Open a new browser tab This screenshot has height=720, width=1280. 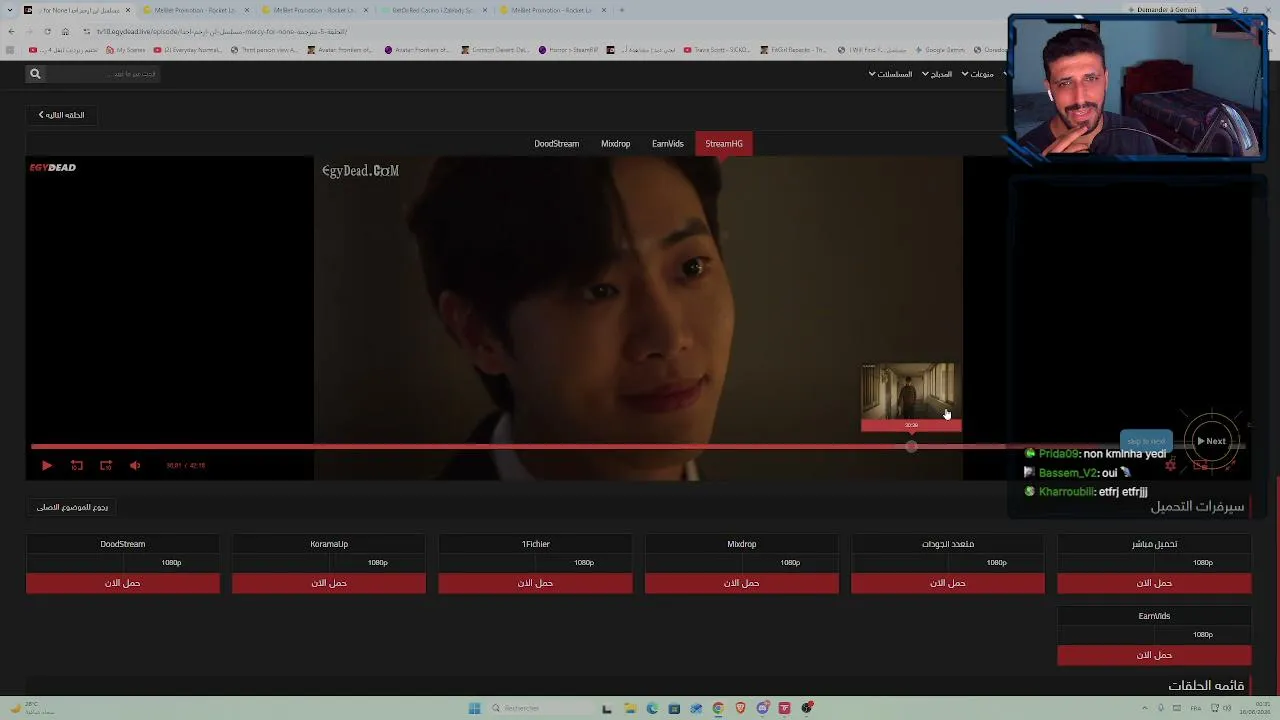(621, 10)
